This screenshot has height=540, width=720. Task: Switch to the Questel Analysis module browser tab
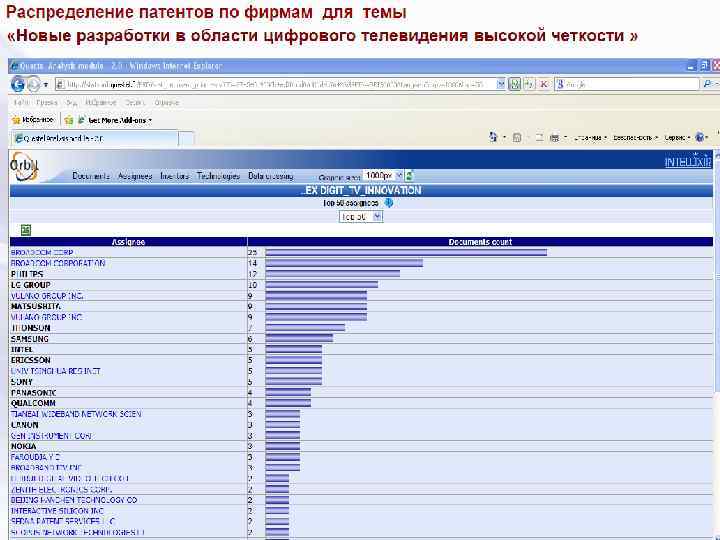(x=94, y=138)
